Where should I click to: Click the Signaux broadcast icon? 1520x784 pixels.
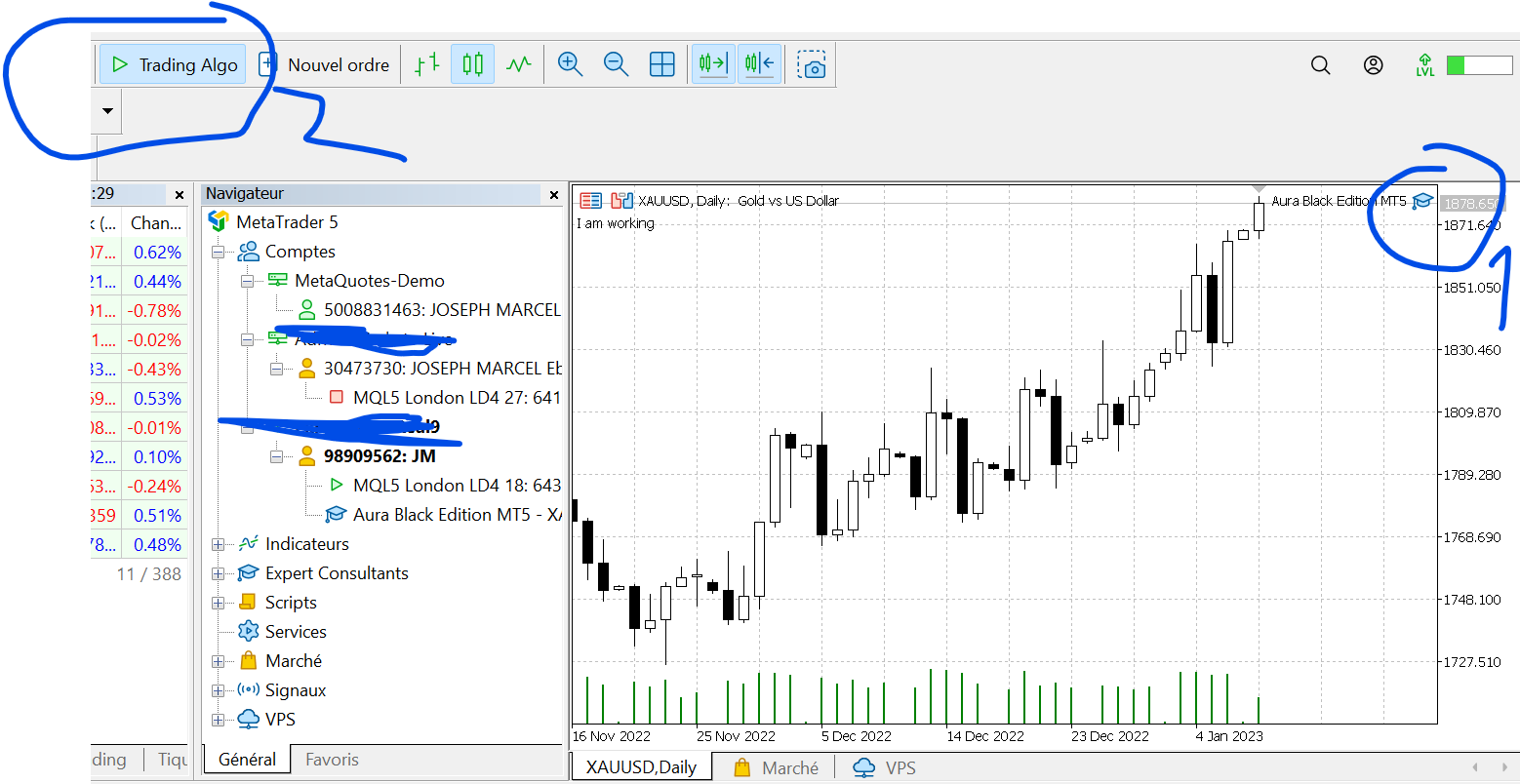click(249, 690)
